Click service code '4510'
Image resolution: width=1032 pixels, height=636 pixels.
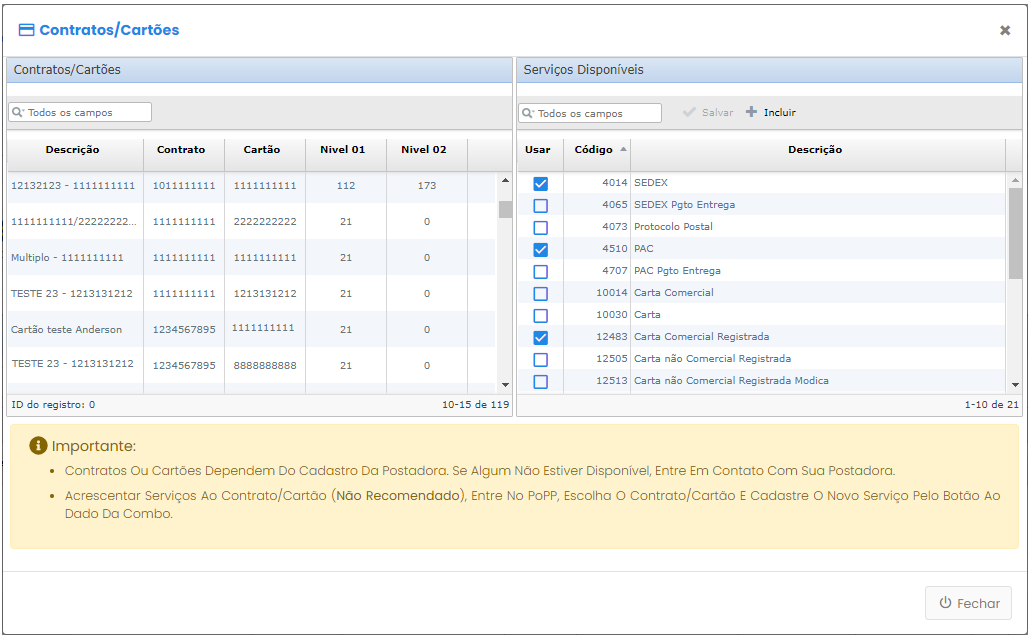[x=615, y=249]
